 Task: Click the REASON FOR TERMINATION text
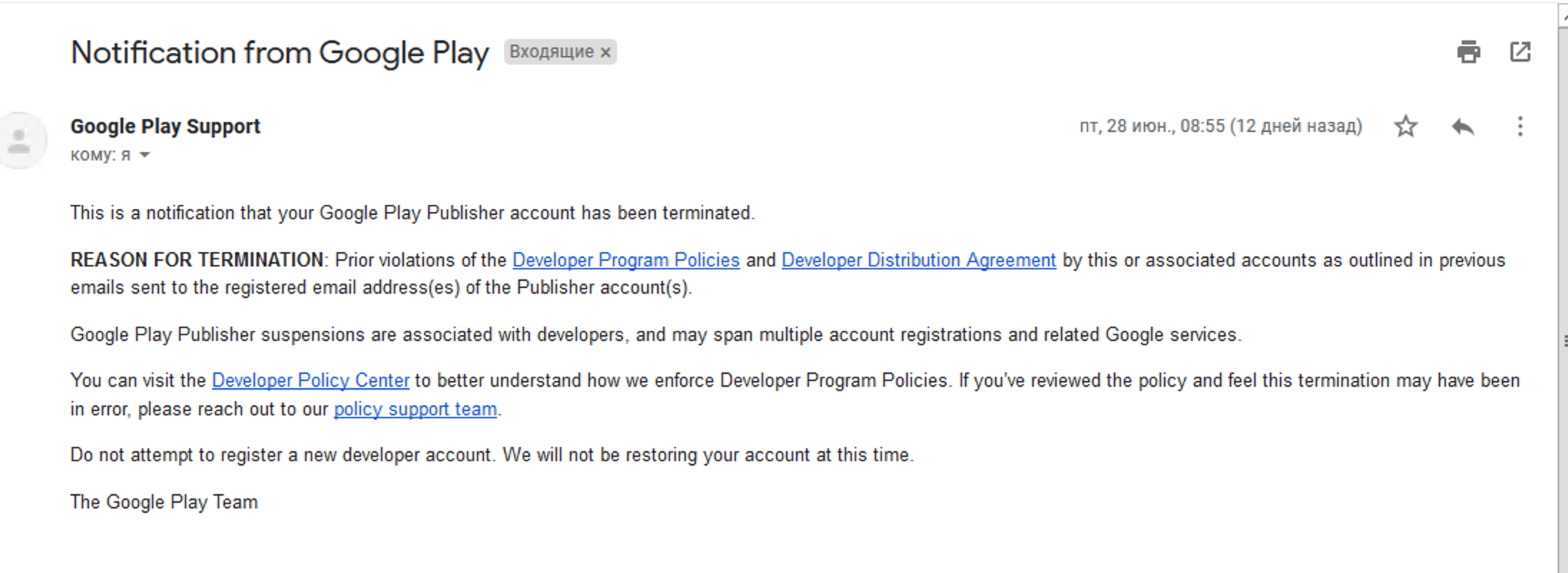point(197,260)
